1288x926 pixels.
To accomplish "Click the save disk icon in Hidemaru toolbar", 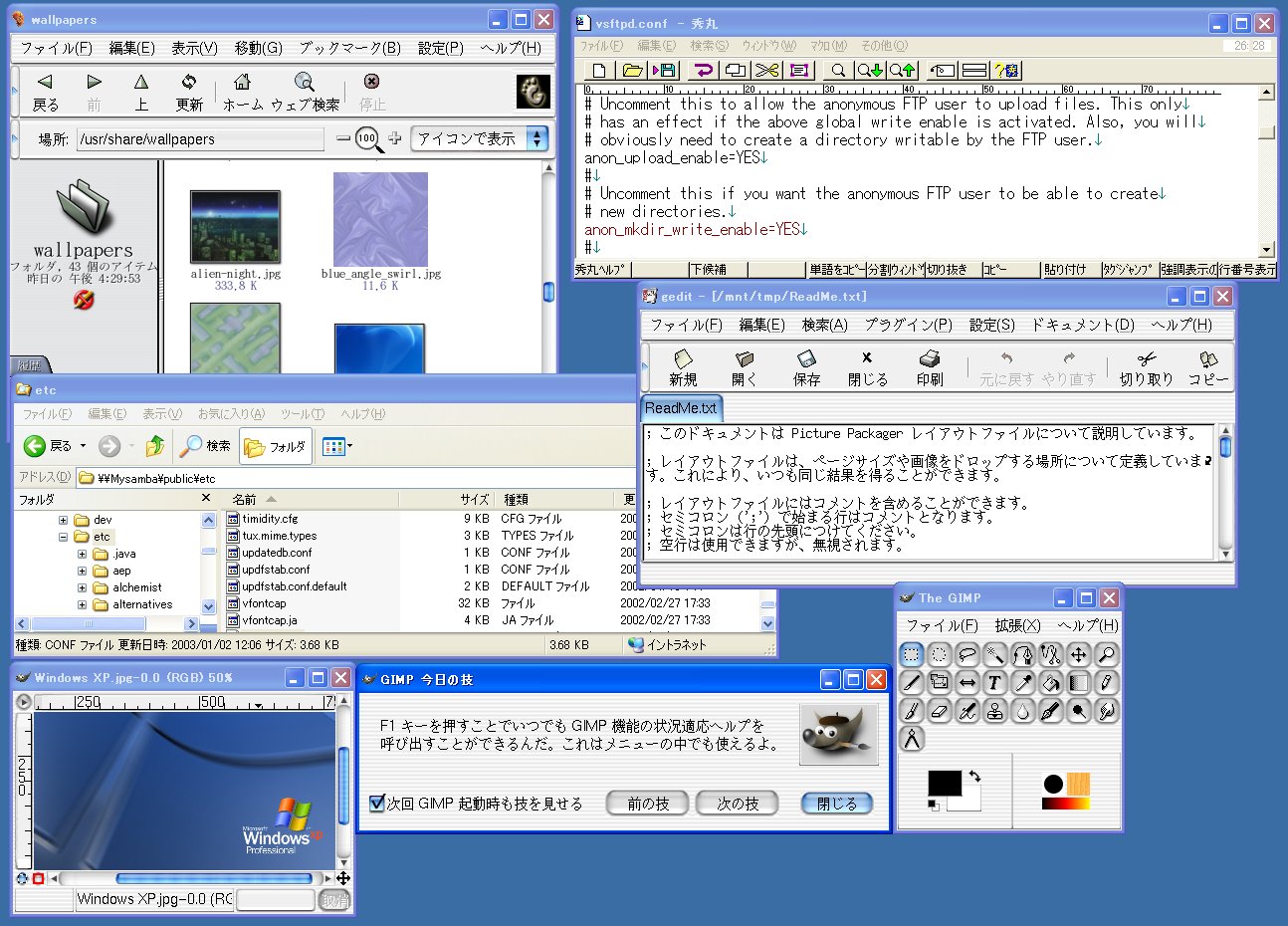I will 664,70.
